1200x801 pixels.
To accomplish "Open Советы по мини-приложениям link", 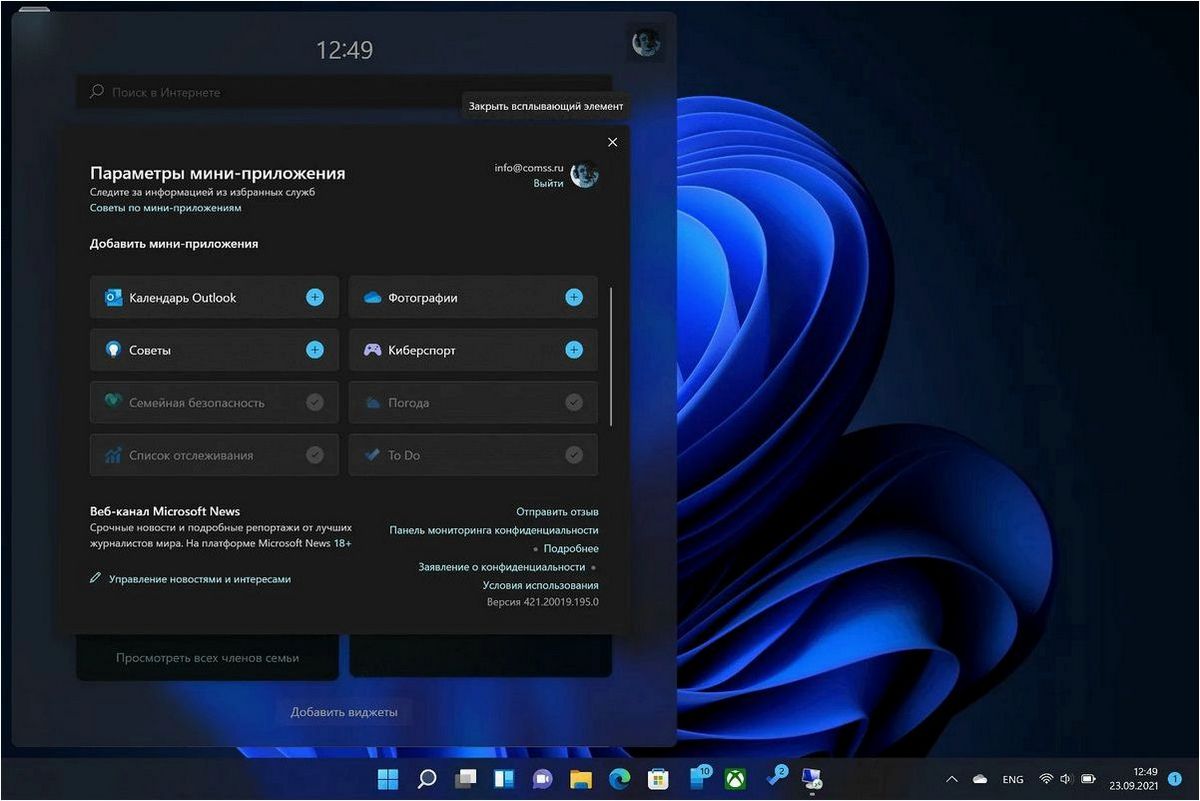I will click(x=165, y=208).
